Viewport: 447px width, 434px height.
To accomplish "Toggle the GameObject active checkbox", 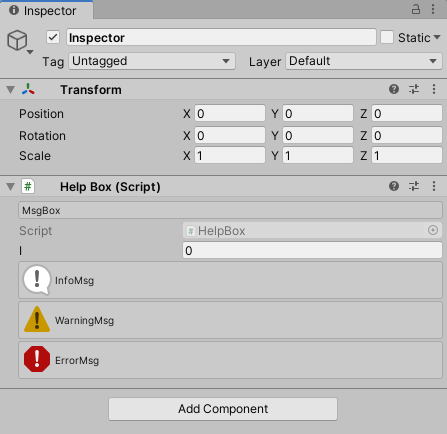I will tap(53, 37).
